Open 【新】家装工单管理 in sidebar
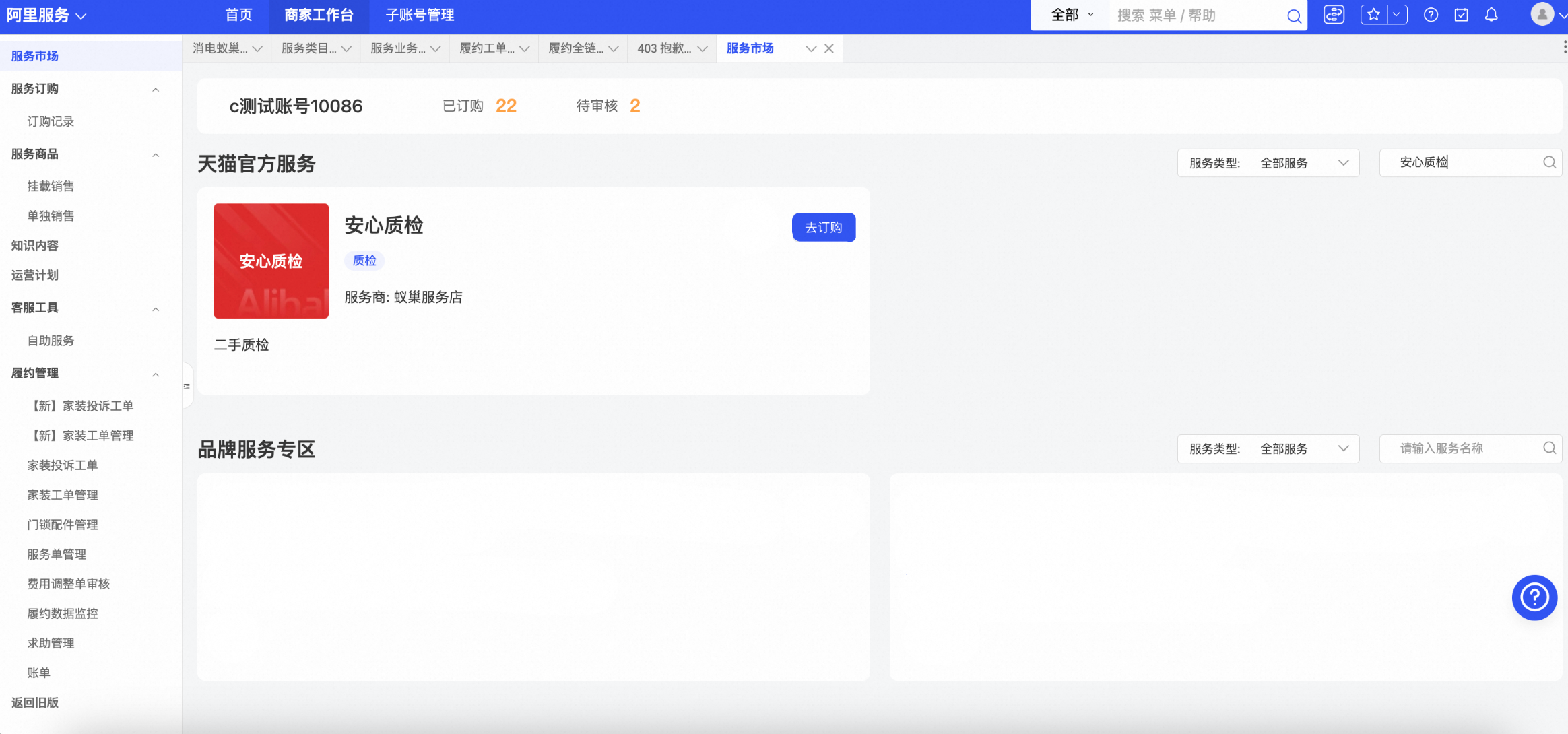The height and width of the screenshot is (734, 1568). [81, 436]
